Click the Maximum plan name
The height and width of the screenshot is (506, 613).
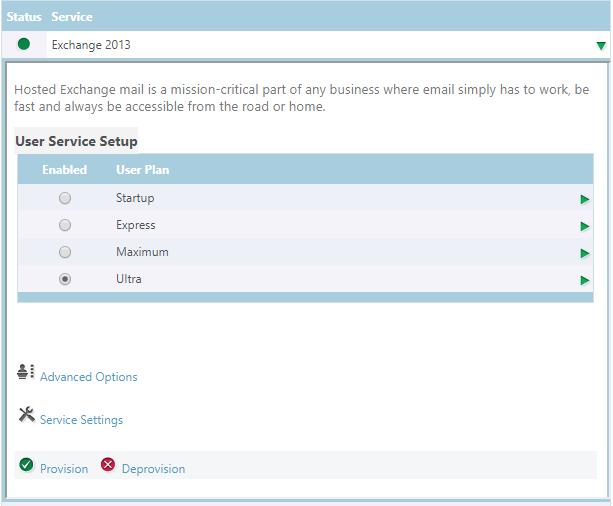pos(142,252)
